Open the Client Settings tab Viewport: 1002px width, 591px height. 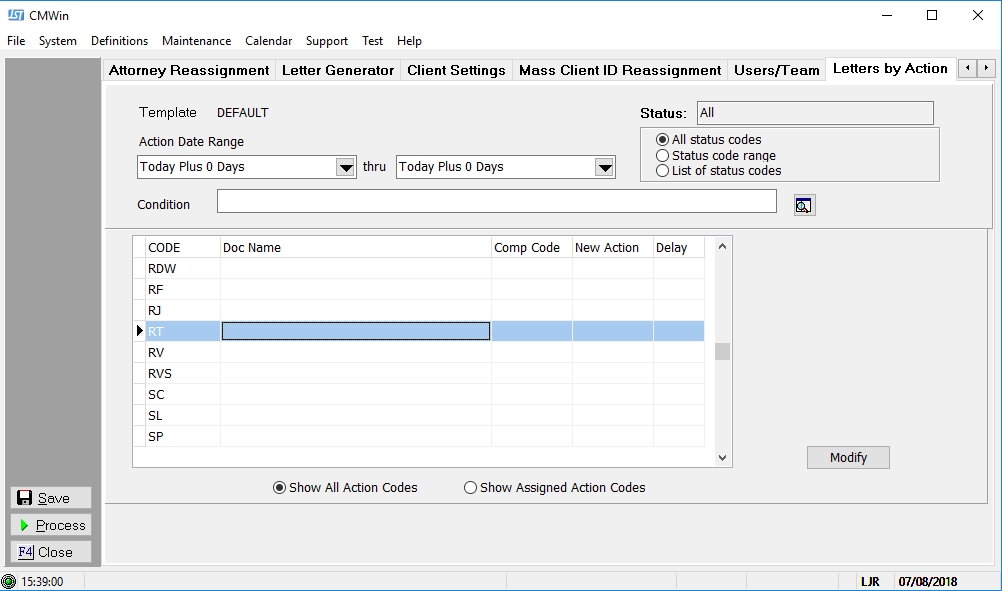click(x=456, y=70)
